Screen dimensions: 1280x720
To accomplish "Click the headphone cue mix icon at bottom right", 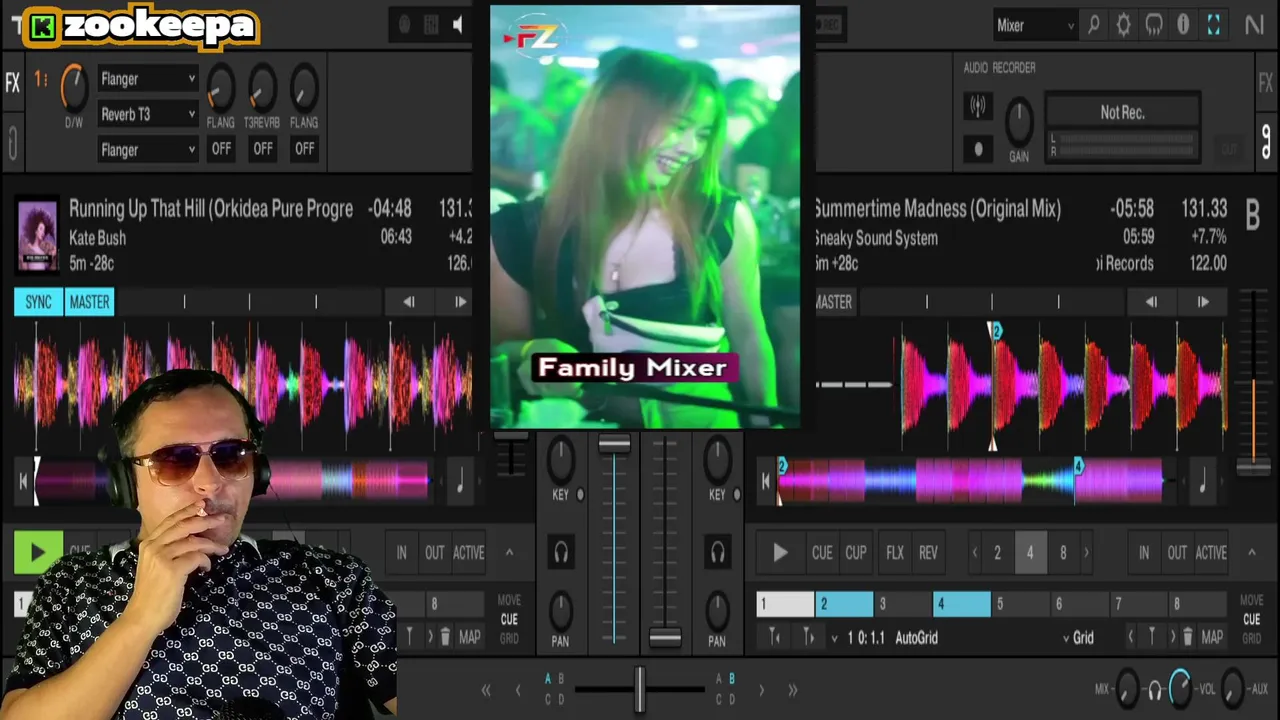I will click(1155, 690).
